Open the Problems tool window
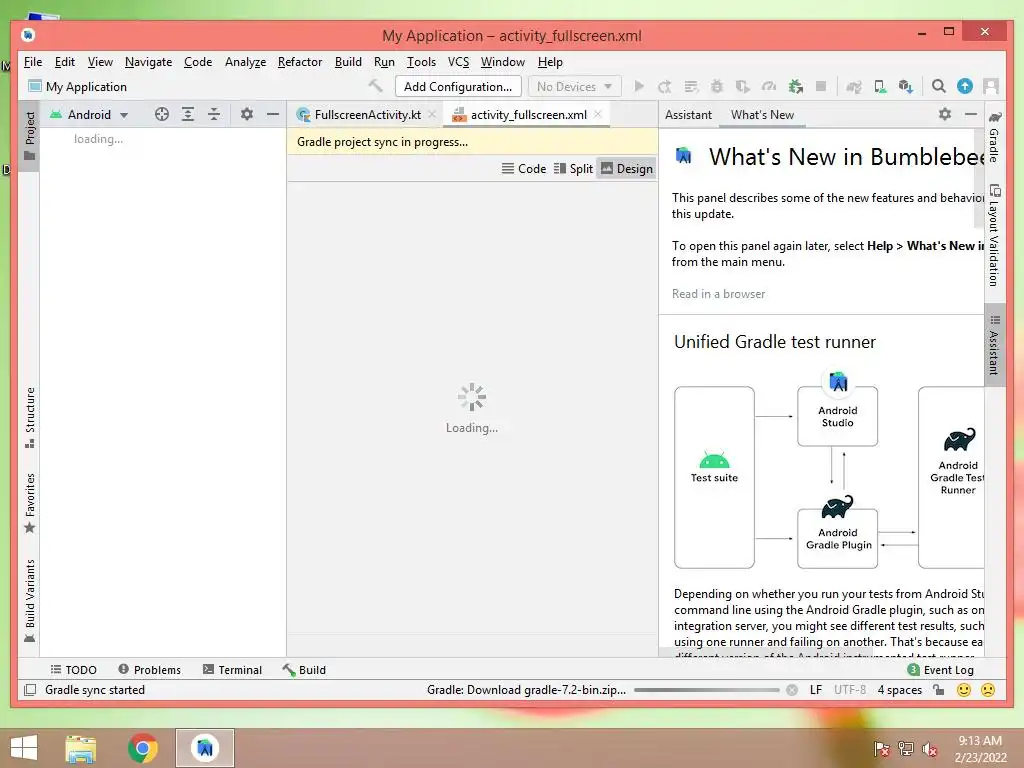The image size is (1024, 768). click(150, 669)
